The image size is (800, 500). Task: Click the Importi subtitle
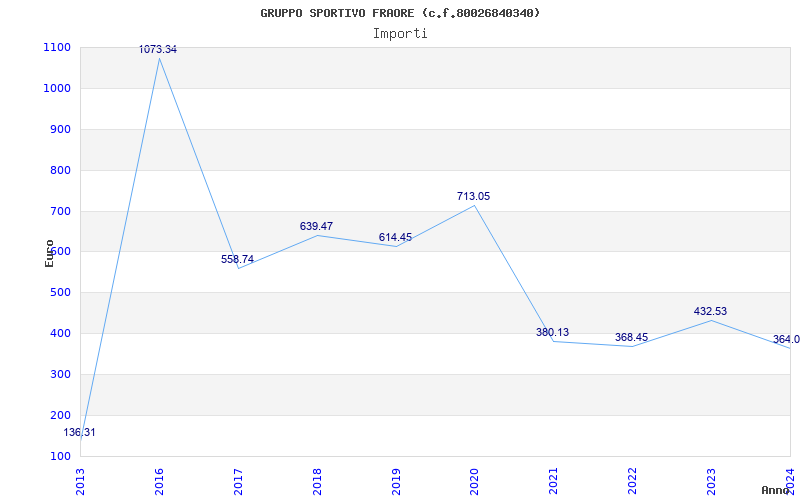click(400, 34)
